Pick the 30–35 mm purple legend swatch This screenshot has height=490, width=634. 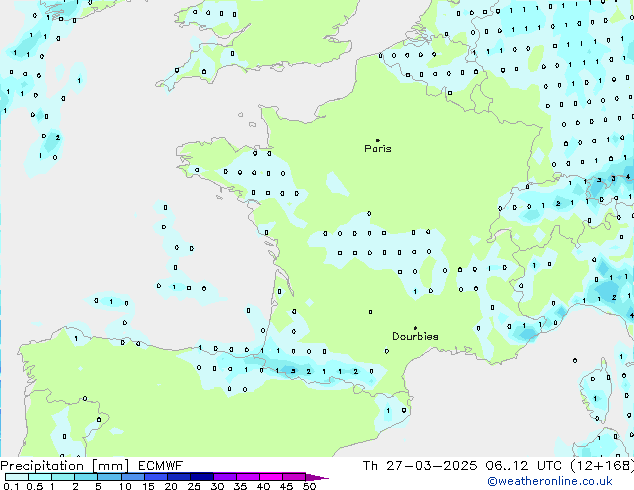(225, 477)
